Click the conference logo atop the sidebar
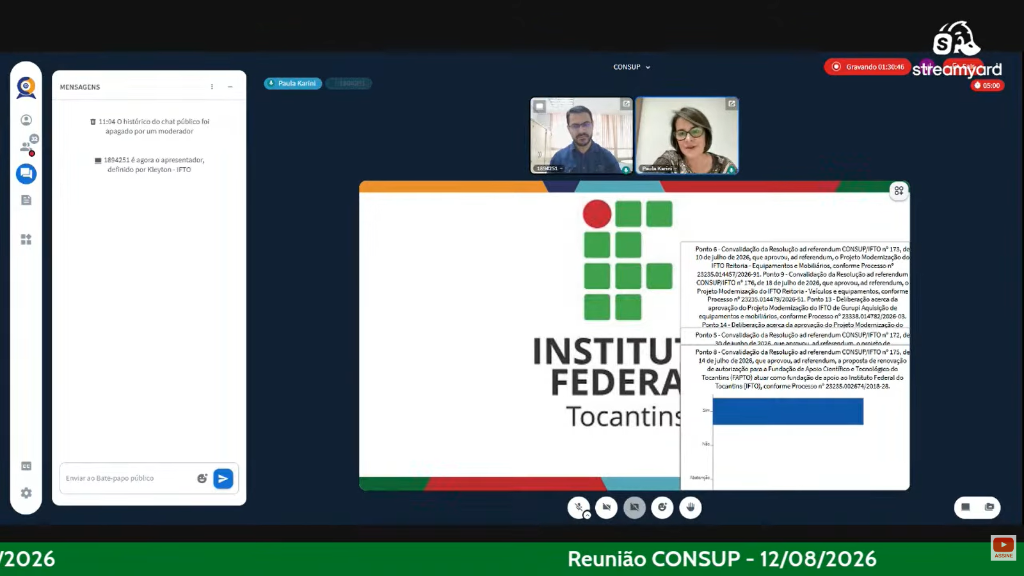 pyautogui.click(x=26, y=88)
